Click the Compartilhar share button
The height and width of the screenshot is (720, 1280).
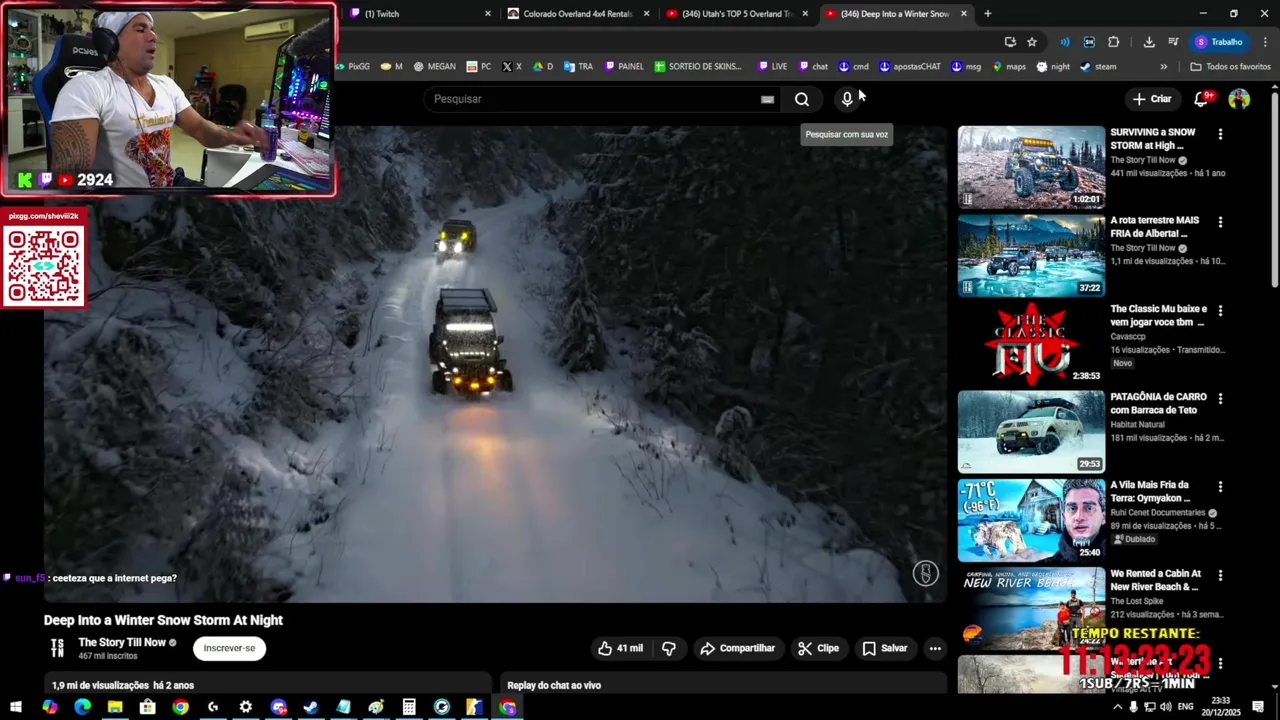click(738, 648)
